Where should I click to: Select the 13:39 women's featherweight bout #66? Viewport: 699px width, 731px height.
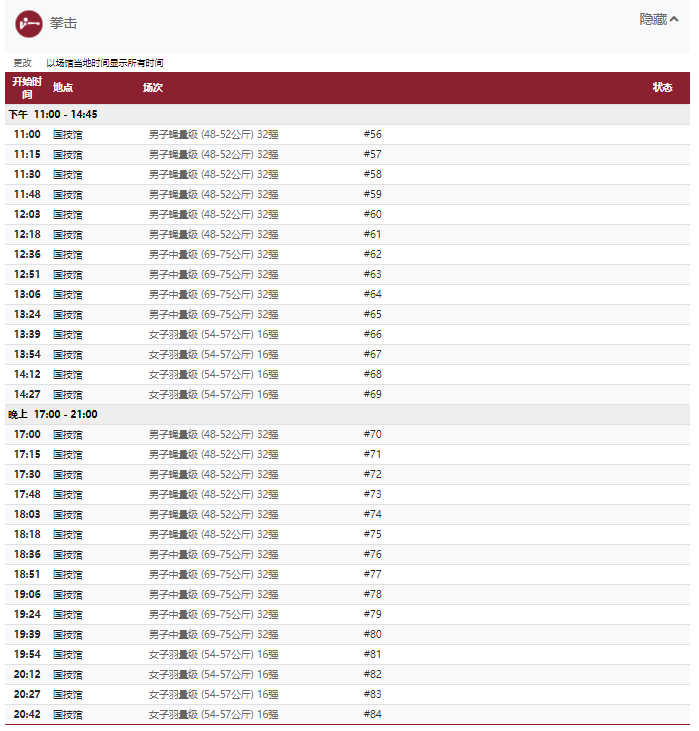click(x=347, y=335)
